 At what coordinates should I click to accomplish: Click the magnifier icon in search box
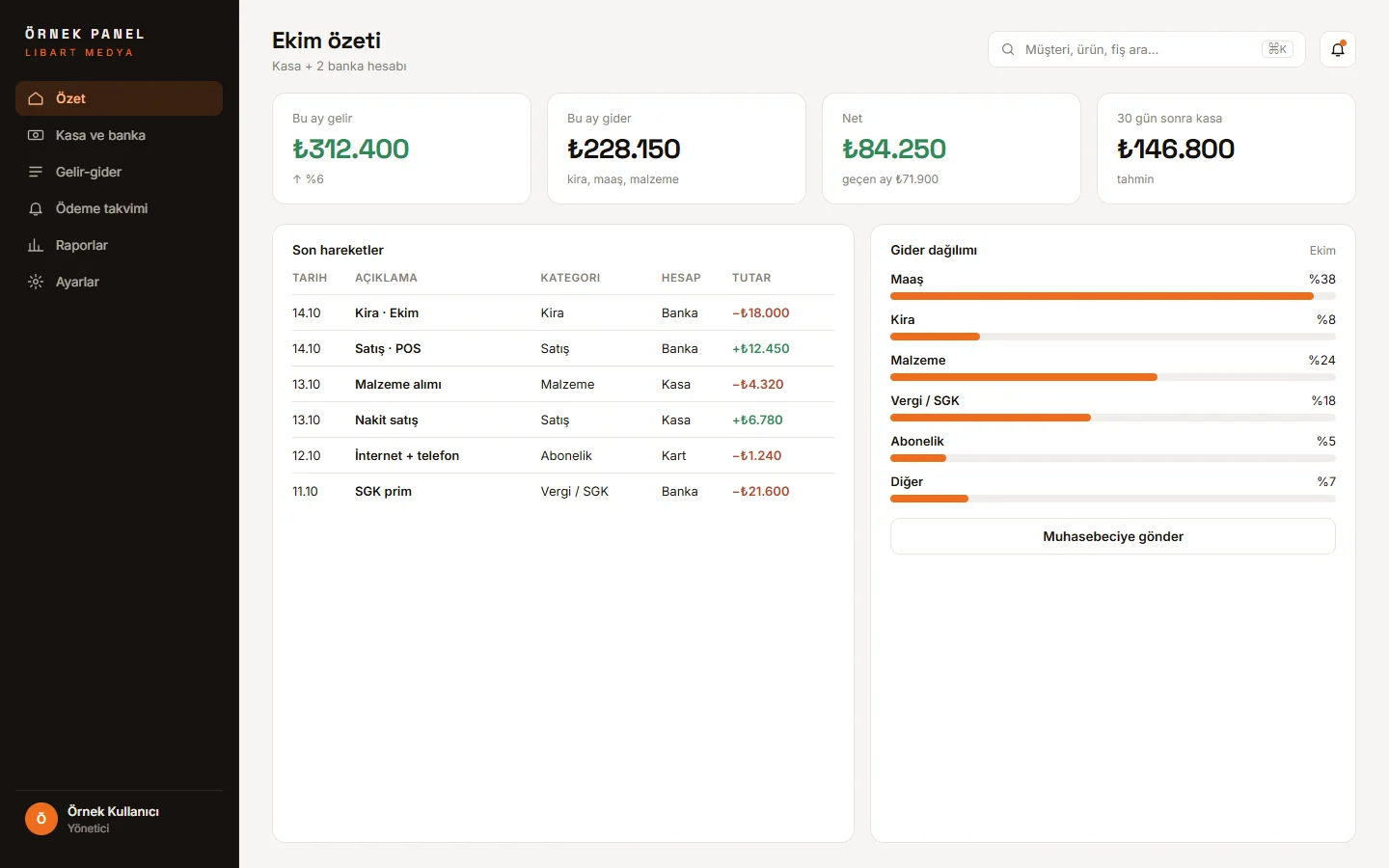coord(1008,49)
